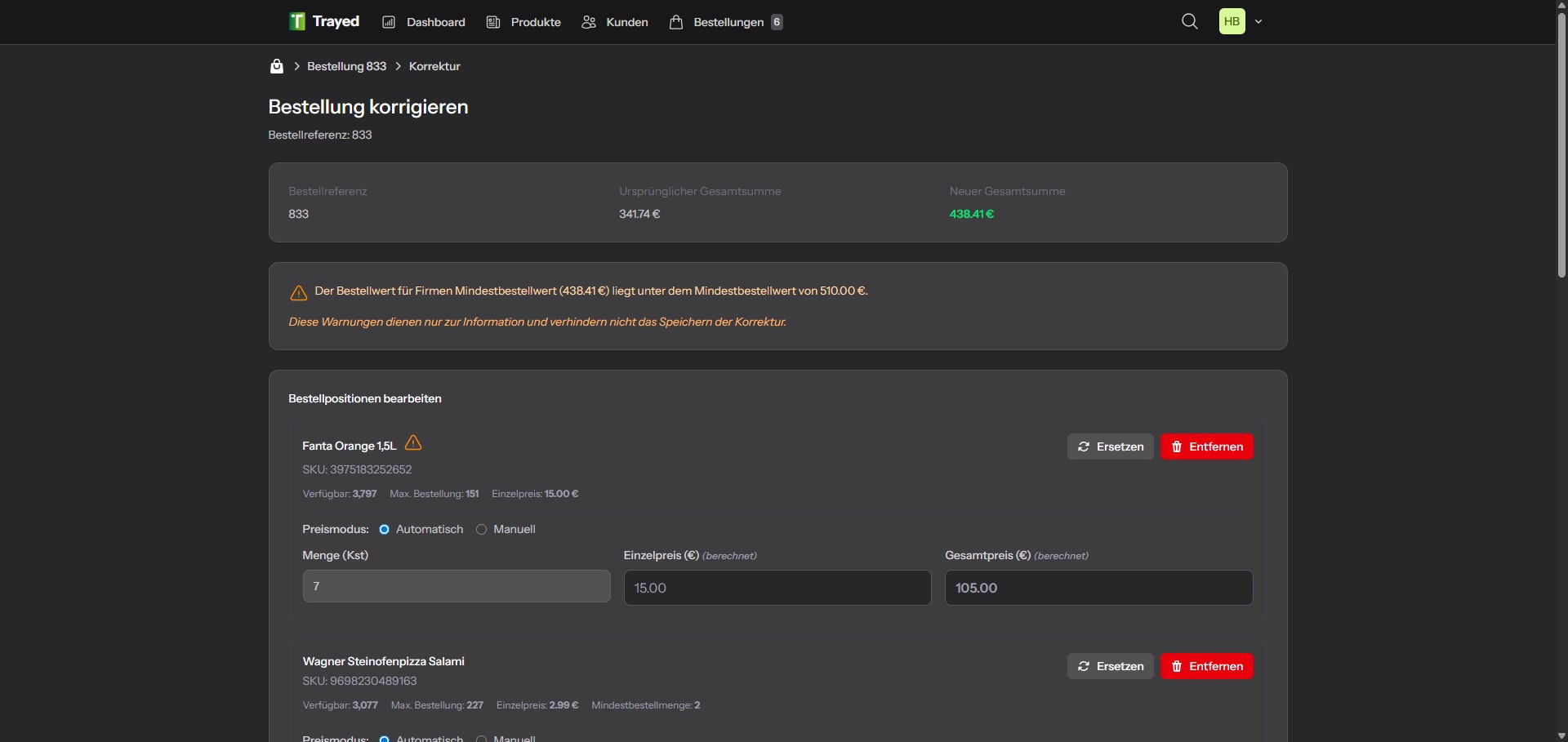Screen dimensions: 1568x742
Task: Click the trash icon on Wagner pizza's Entfernen button
Action: [x=1177, y=666]
